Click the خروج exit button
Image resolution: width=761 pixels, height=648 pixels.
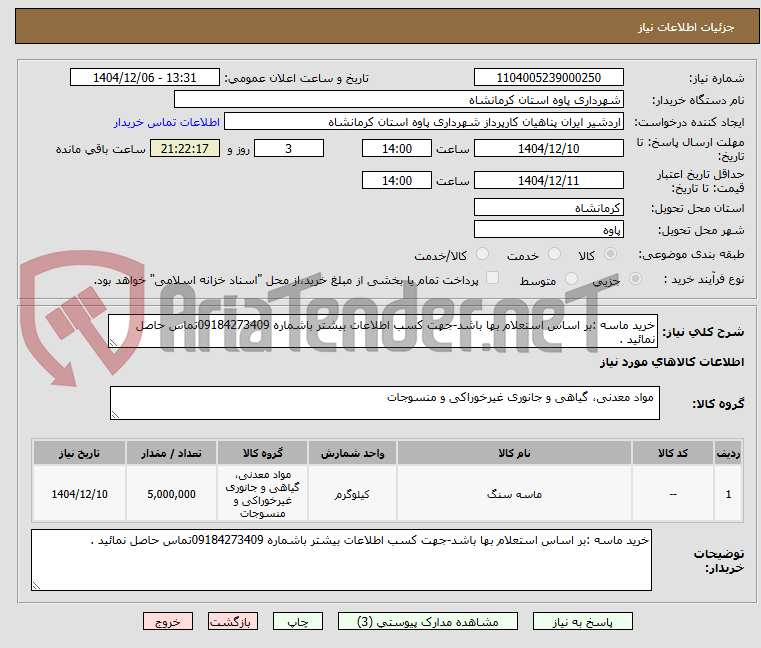click(167, 621)
